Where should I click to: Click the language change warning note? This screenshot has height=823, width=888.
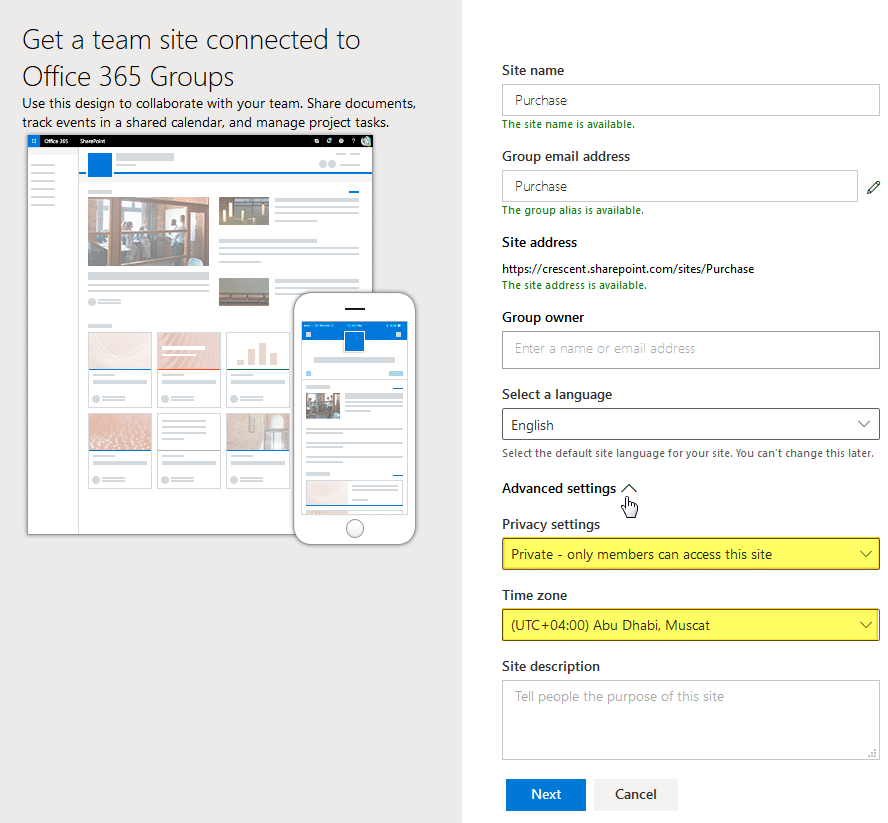688,453
